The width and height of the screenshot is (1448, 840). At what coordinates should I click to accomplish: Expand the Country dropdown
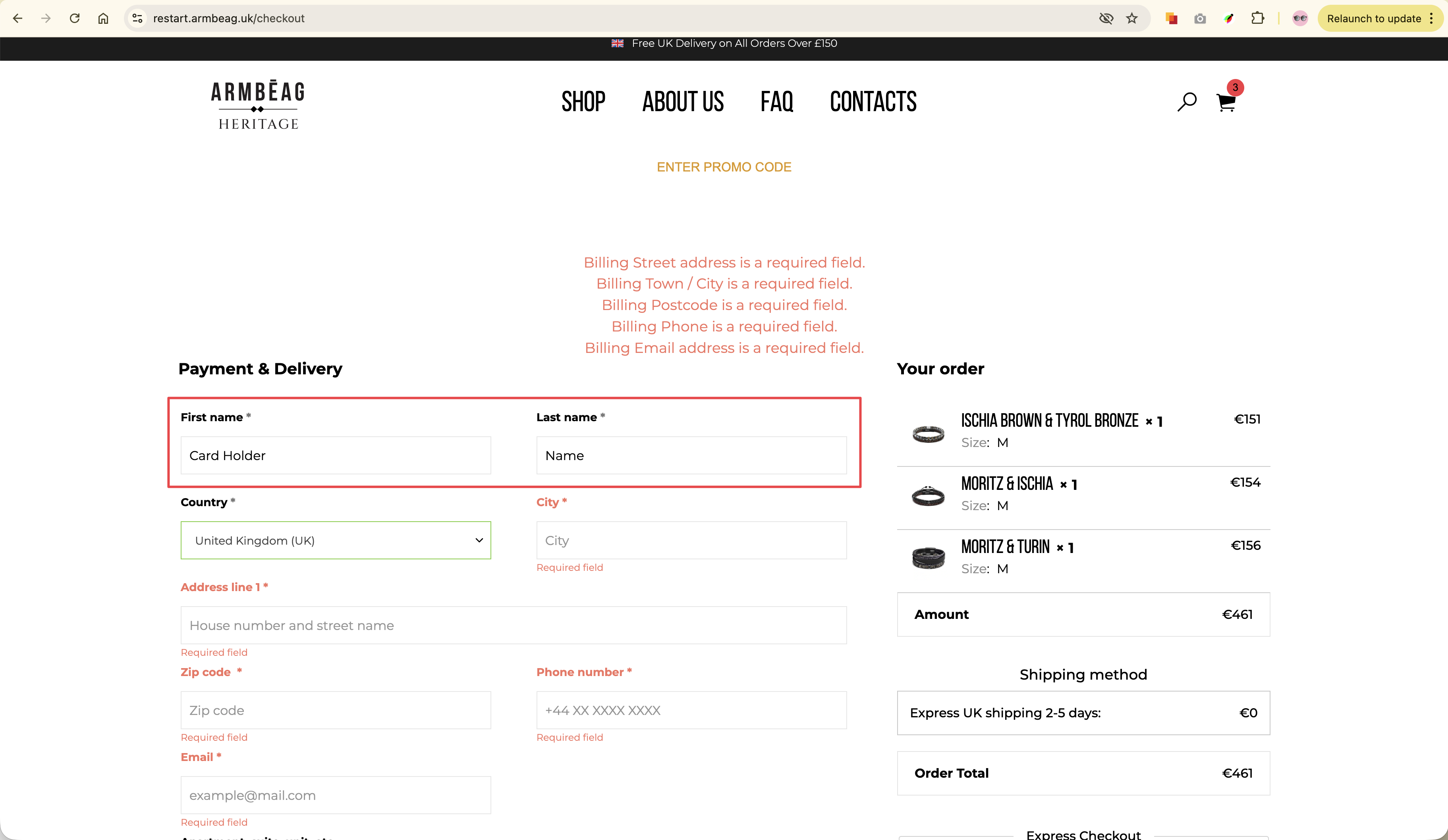click(336, 540)
